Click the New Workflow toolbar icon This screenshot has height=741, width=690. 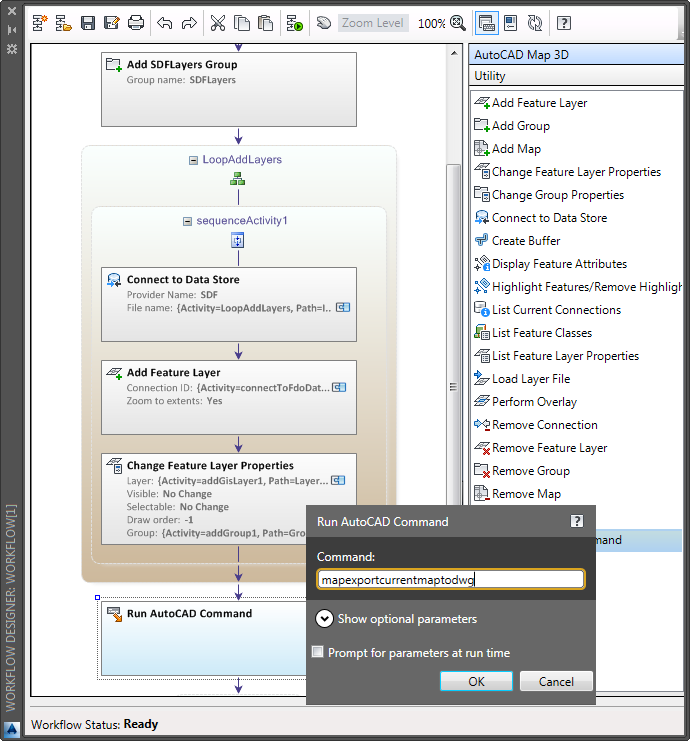click(x=40, y=23)
